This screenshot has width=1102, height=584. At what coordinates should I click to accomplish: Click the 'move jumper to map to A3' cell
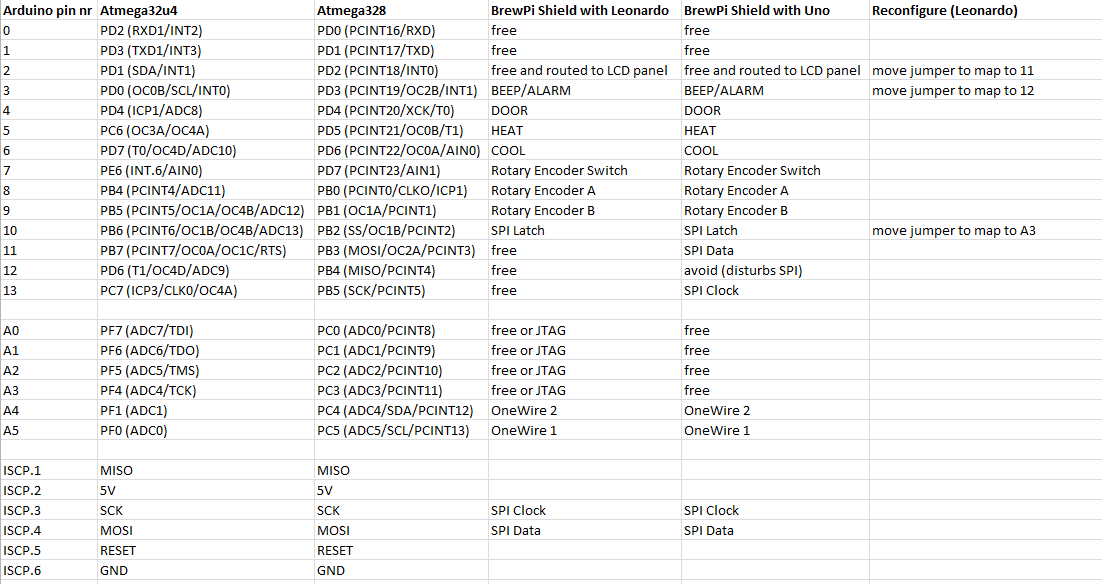tap(985, 231)
